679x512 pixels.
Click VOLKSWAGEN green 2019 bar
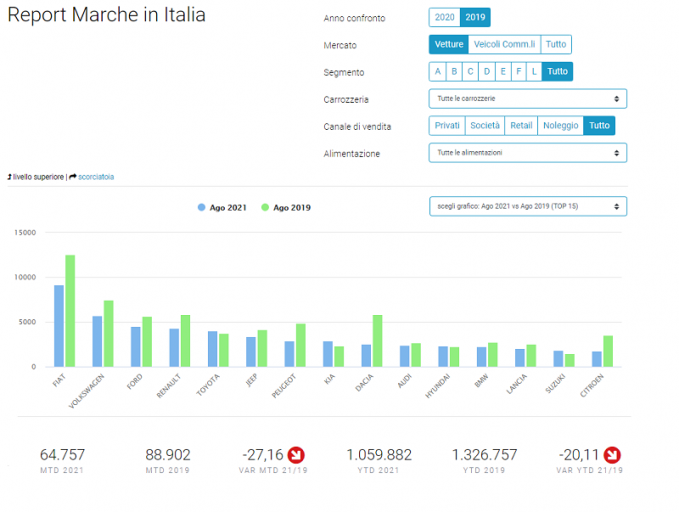pos(109,334)
